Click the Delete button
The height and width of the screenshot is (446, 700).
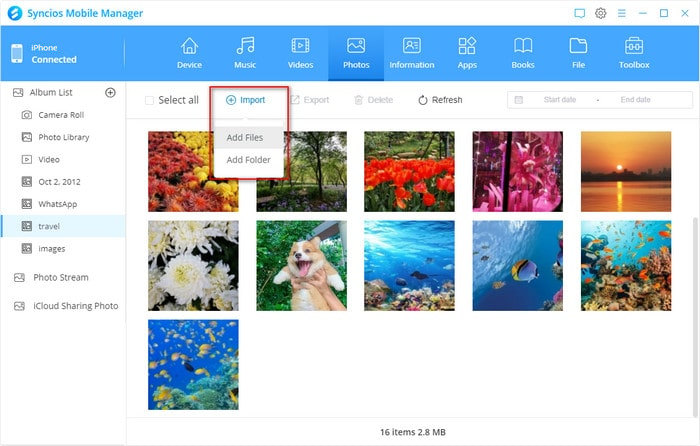pos(374,100)
